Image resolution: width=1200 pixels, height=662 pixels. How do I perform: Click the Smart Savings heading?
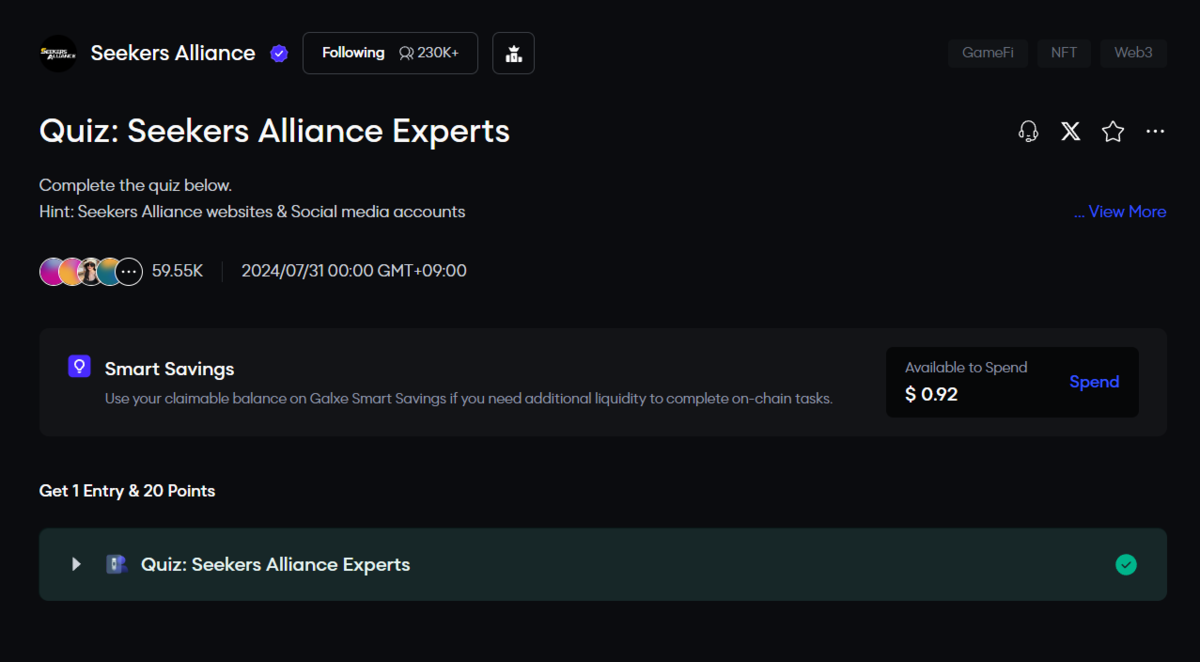(x=170, y=369)
